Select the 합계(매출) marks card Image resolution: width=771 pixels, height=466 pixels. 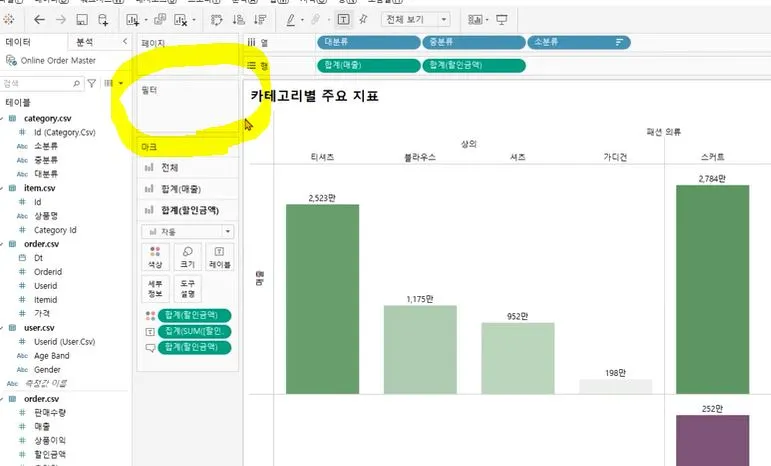(x=187, y=189)
